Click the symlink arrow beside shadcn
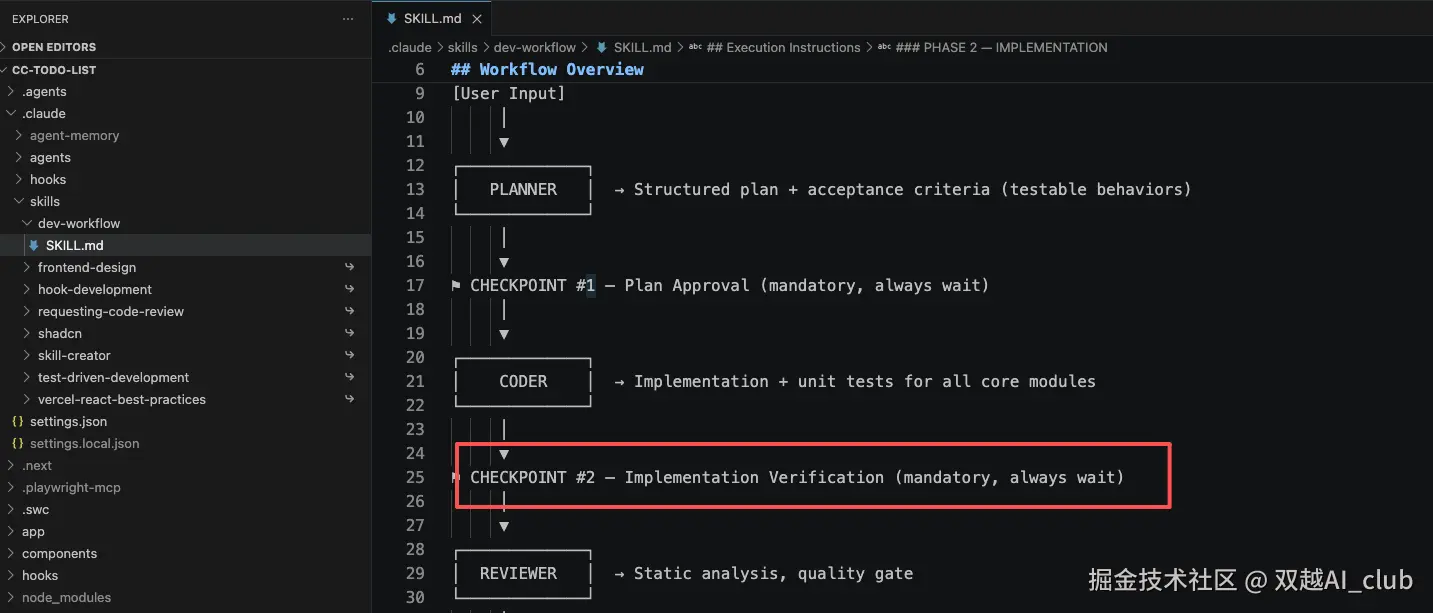 [x=350, y=333]
